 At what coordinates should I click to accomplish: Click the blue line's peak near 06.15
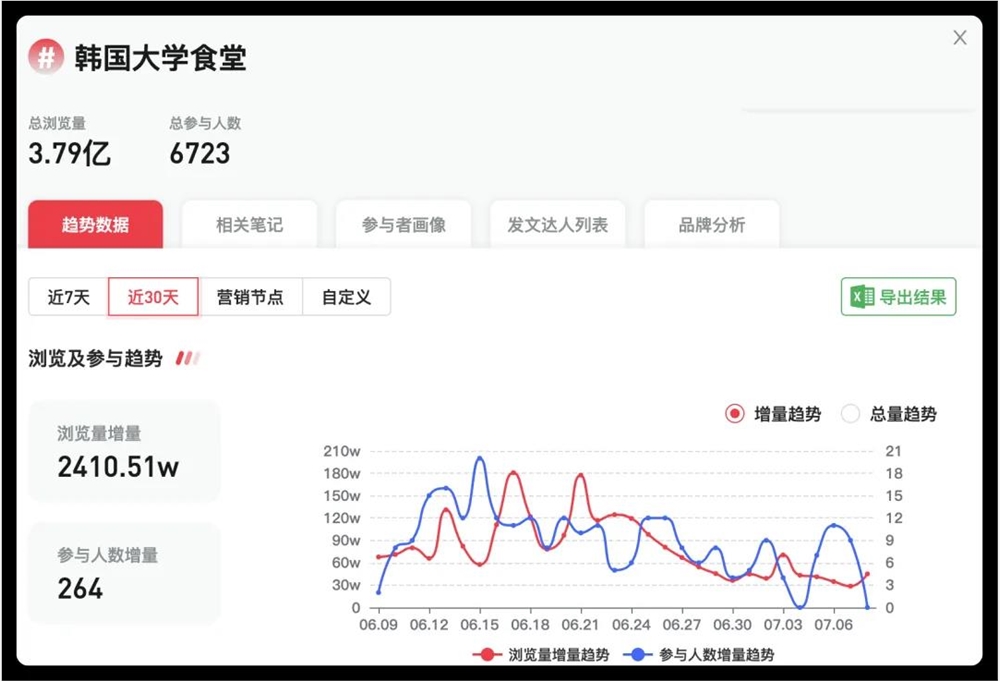pos(480,456)
